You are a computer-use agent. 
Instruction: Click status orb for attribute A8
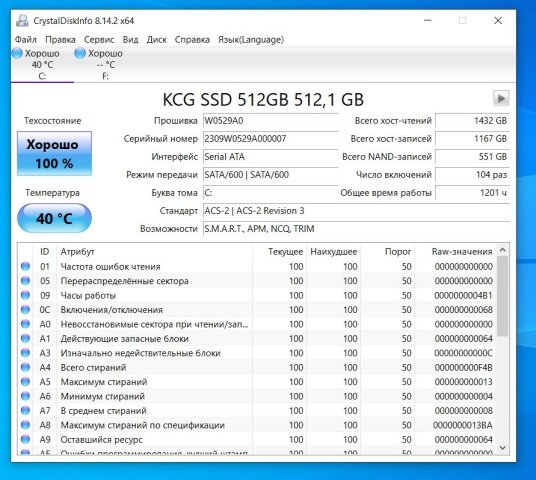point(25,425)
